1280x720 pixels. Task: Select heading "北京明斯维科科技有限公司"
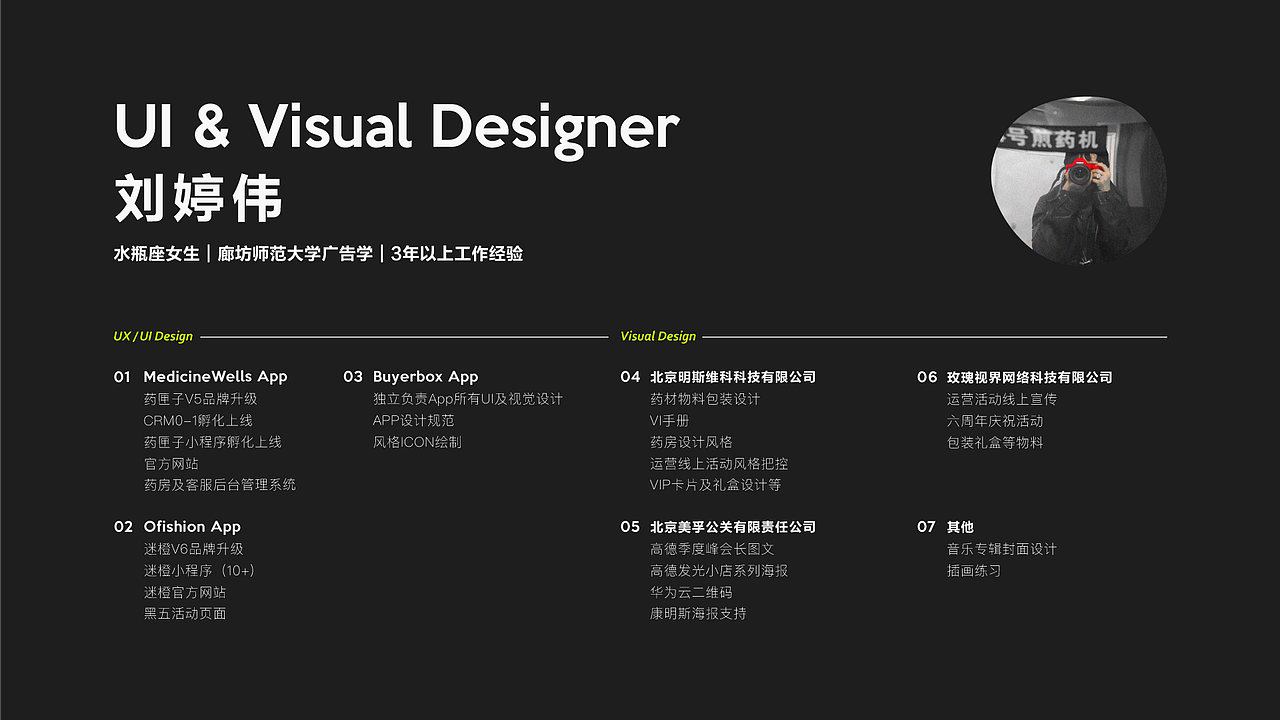point(733,377)
